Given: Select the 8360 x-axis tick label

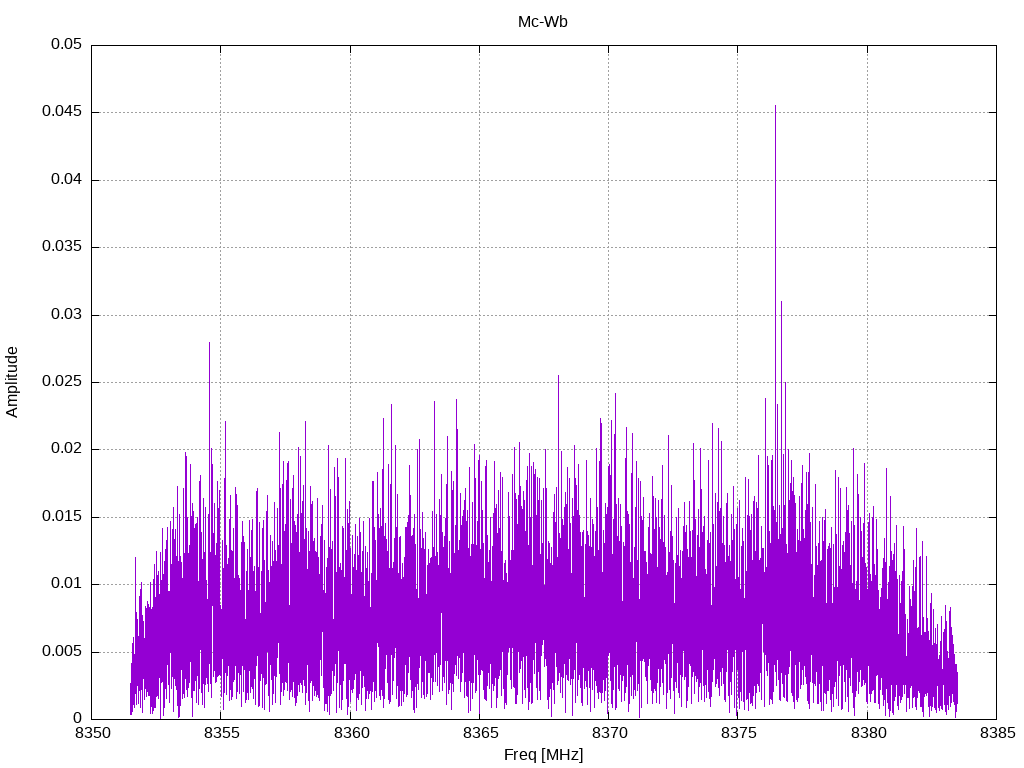Looking at the screenshot, I should [350, 733].
